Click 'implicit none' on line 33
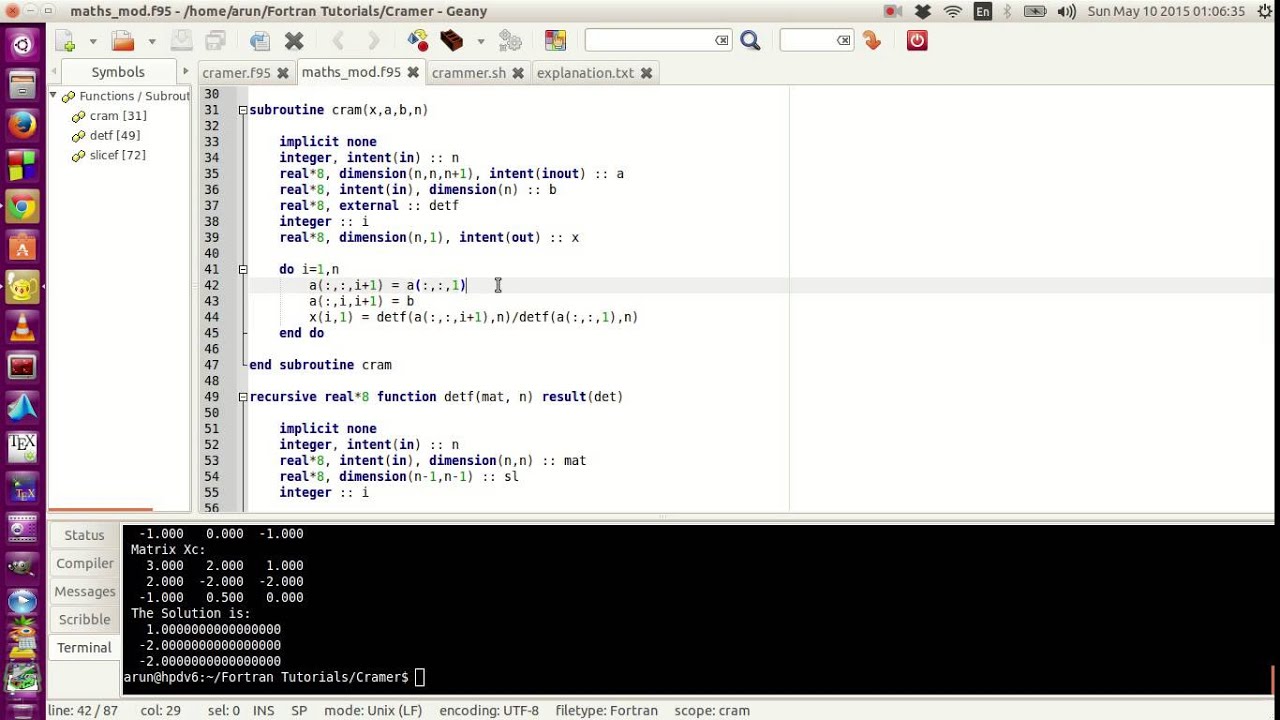This screenshot has height=720, width=1280. tap(328, 141)
